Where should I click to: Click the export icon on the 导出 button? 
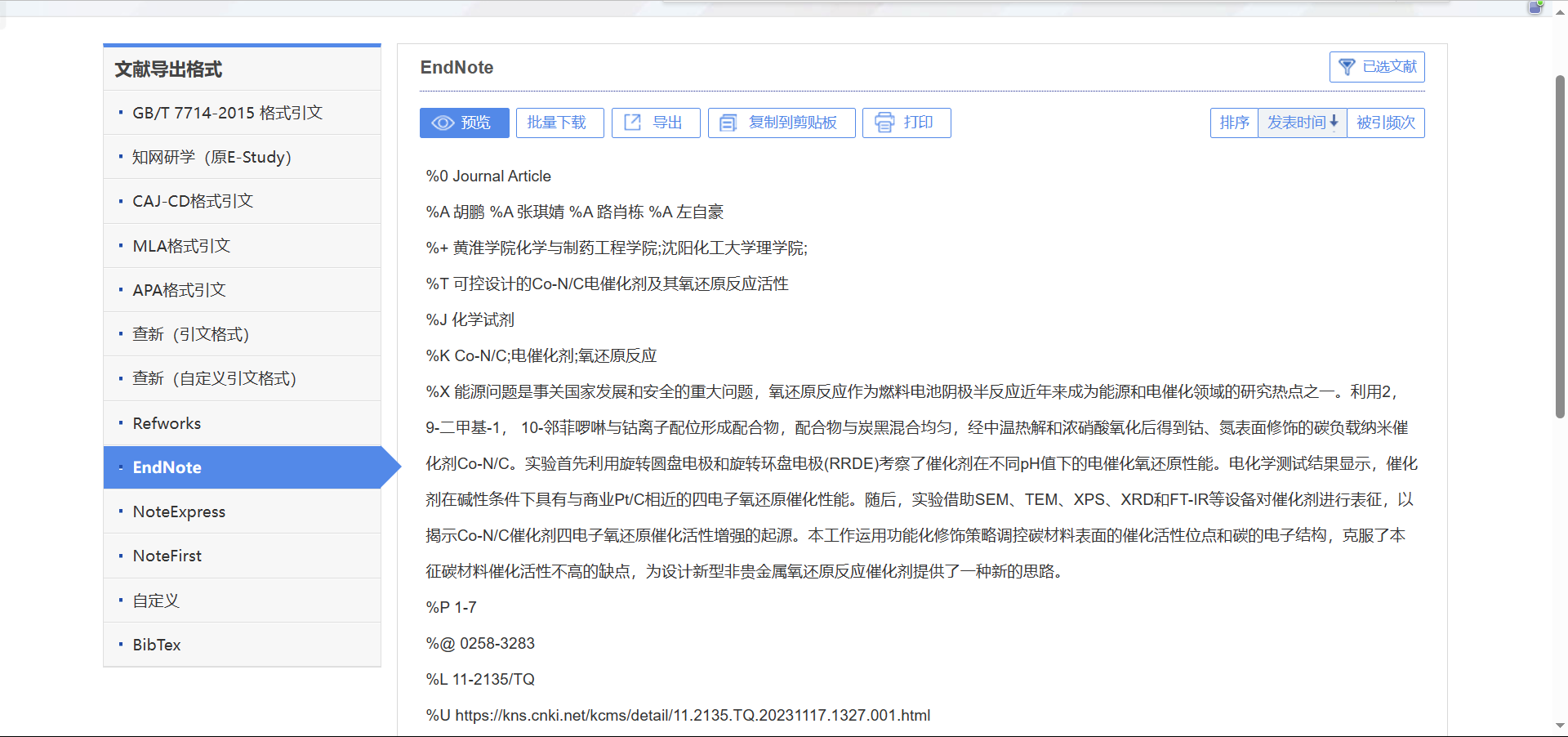[633, 123]
